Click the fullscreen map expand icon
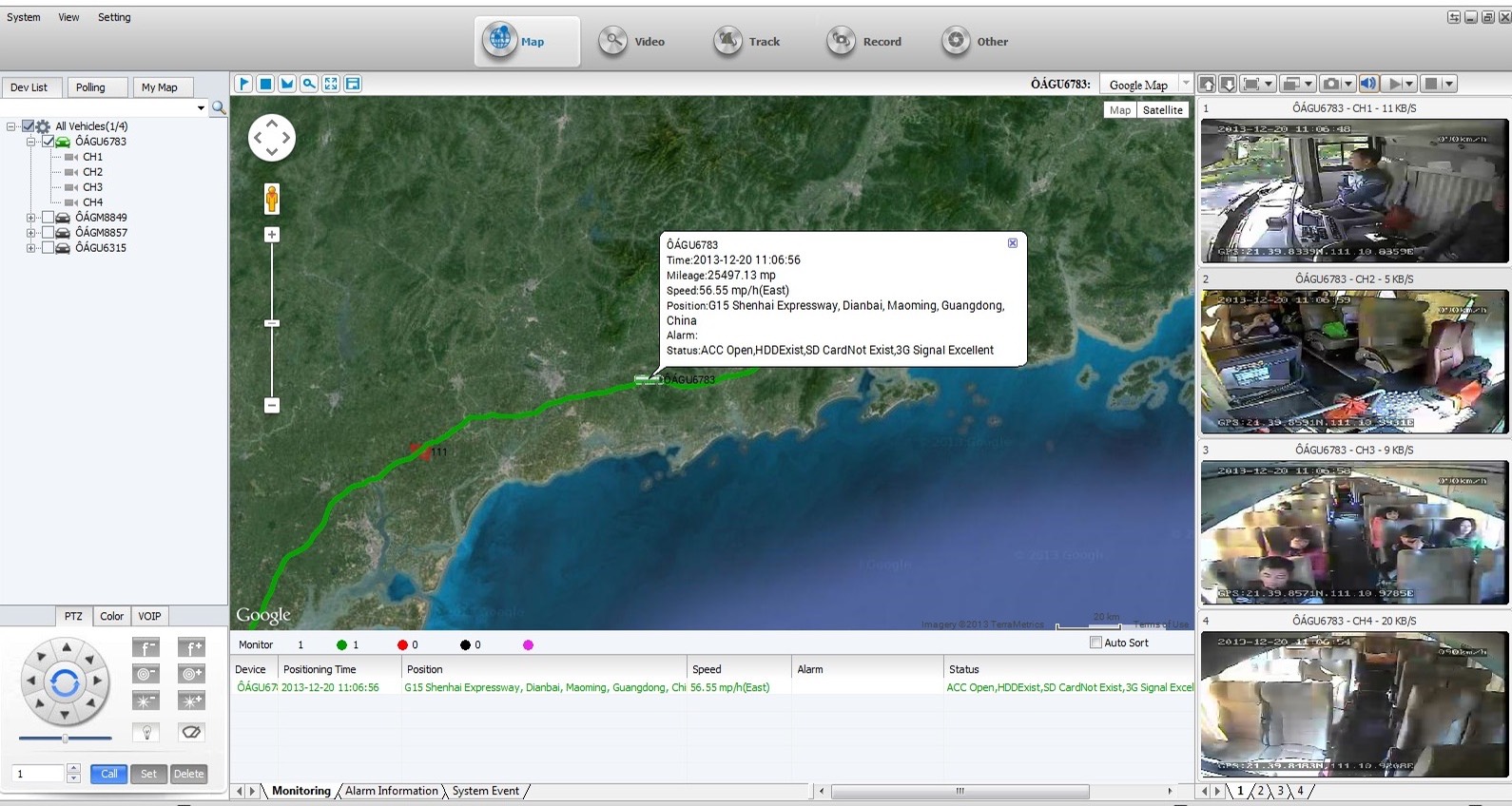 click(331, 84)
